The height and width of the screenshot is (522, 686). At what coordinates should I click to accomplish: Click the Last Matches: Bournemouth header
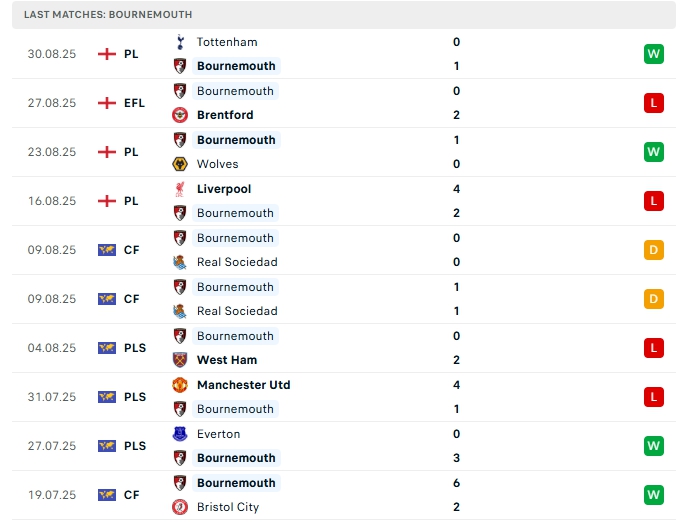109,15
